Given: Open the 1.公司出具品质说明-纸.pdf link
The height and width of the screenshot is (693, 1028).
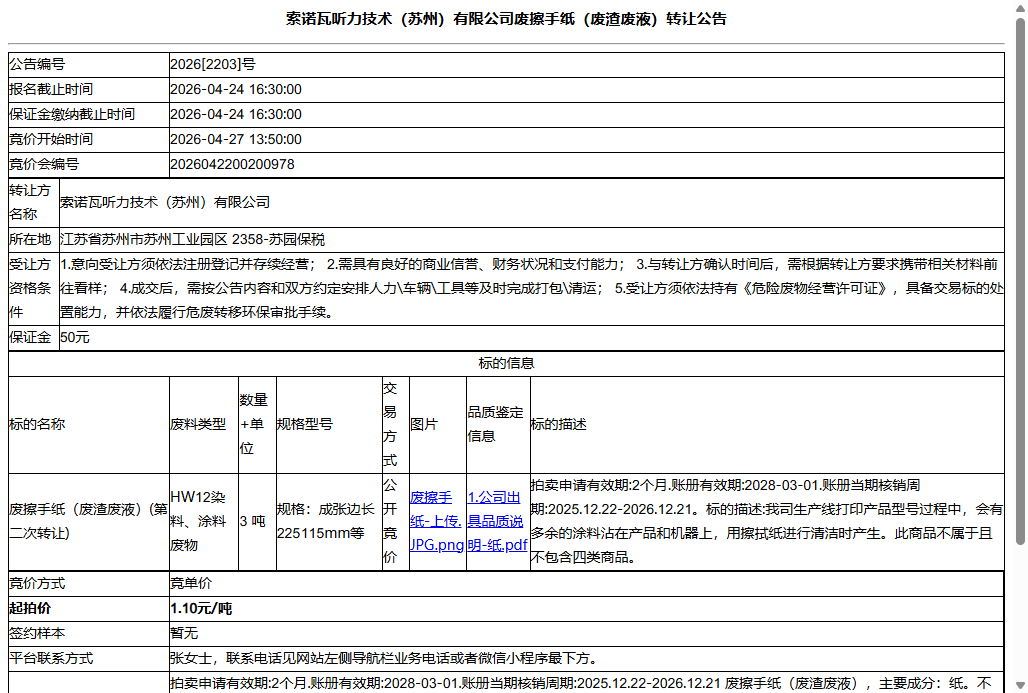Looking at the screenshot, I should pyautogui.click(x=498, y=521).
